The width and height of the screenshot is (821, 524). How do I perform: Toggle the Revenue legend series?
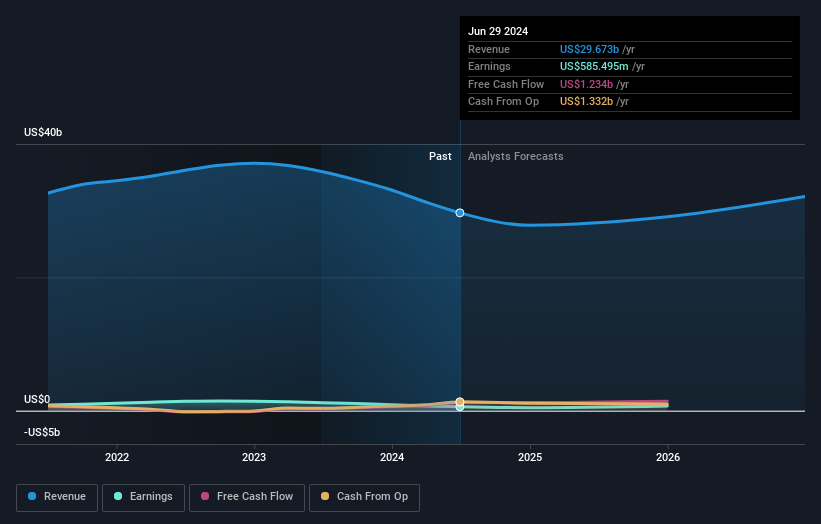57,497
